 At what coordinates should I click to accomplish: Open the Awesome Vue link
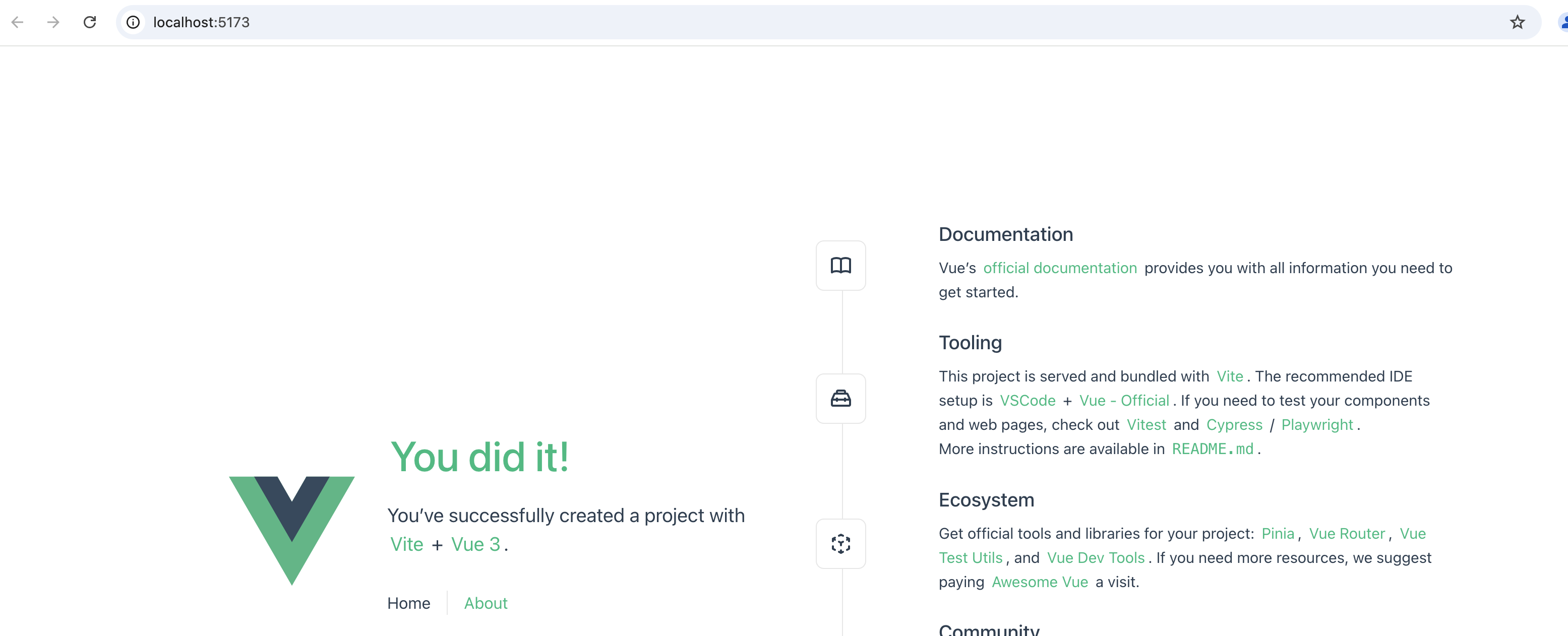coord(1040,583)
